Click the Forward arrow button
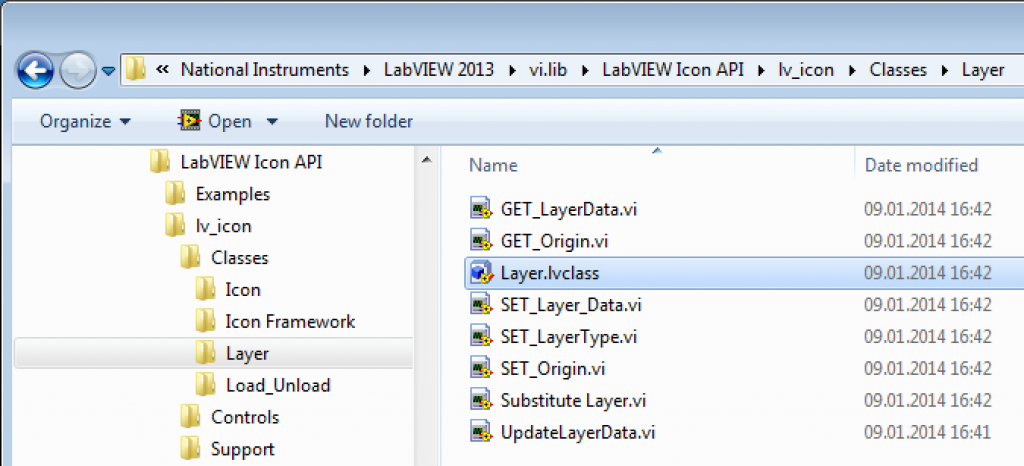This screenshot has width=1024, height=466. click(78, 70)
